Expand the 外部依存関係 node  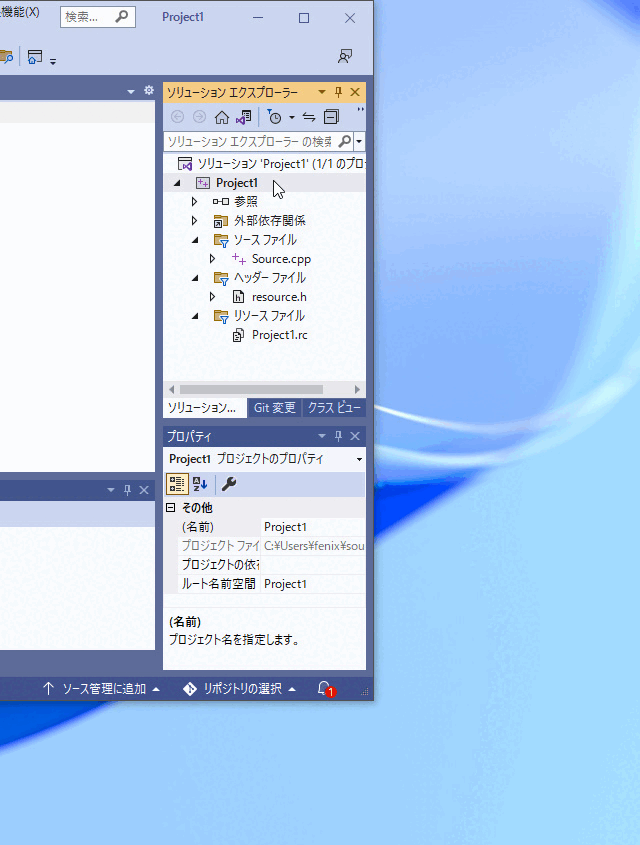(x=194, y=221)
